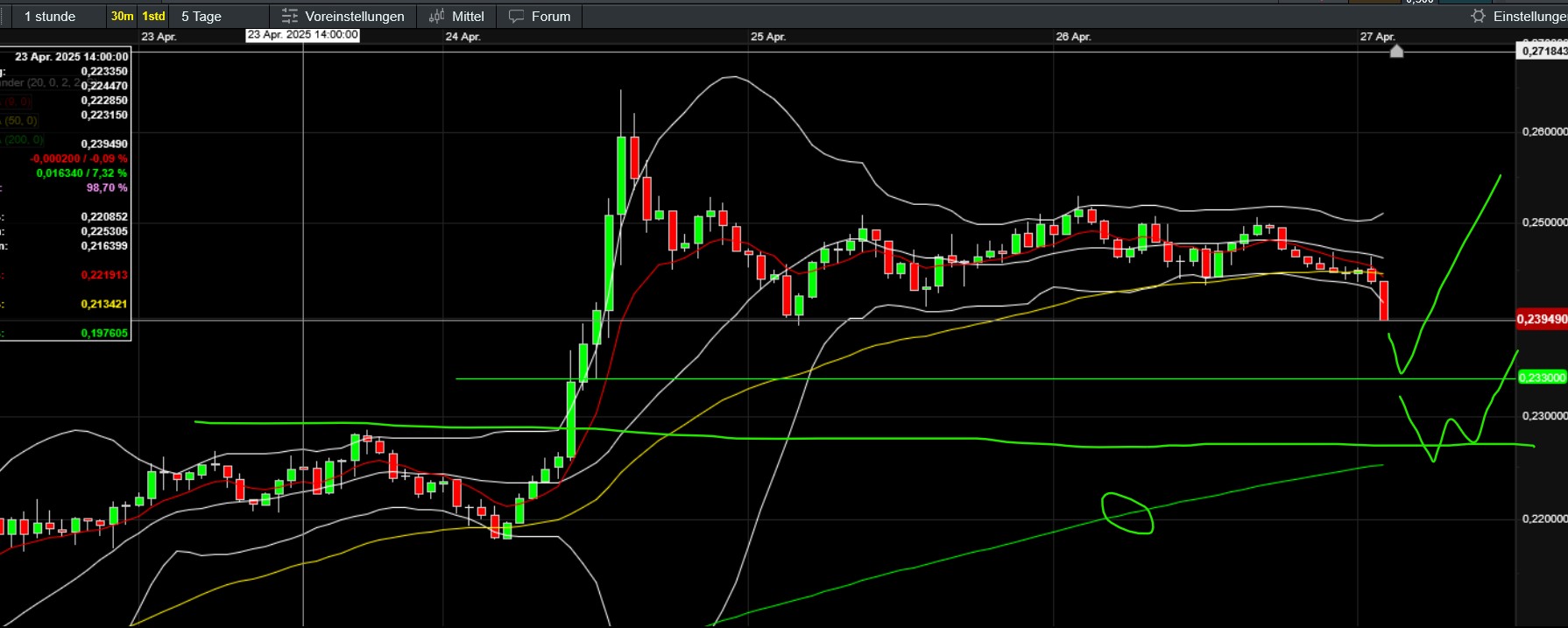Click the 0,225305 value in data box

[x=104, y=231]
